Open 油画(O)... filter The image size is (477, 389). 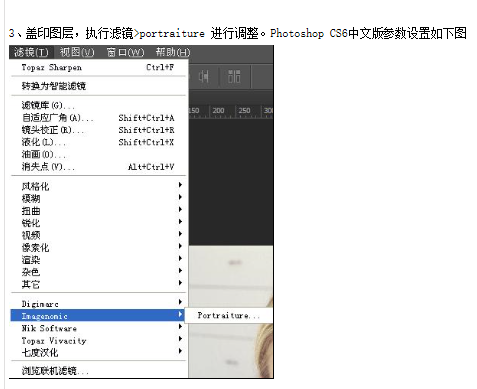coord(98,154)
